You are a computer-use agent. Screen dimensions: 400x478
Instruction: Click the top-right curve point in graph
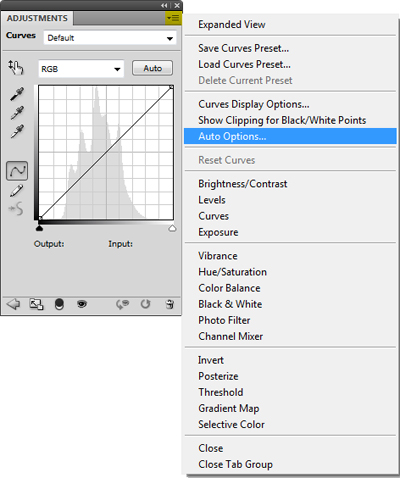point(171,87)
